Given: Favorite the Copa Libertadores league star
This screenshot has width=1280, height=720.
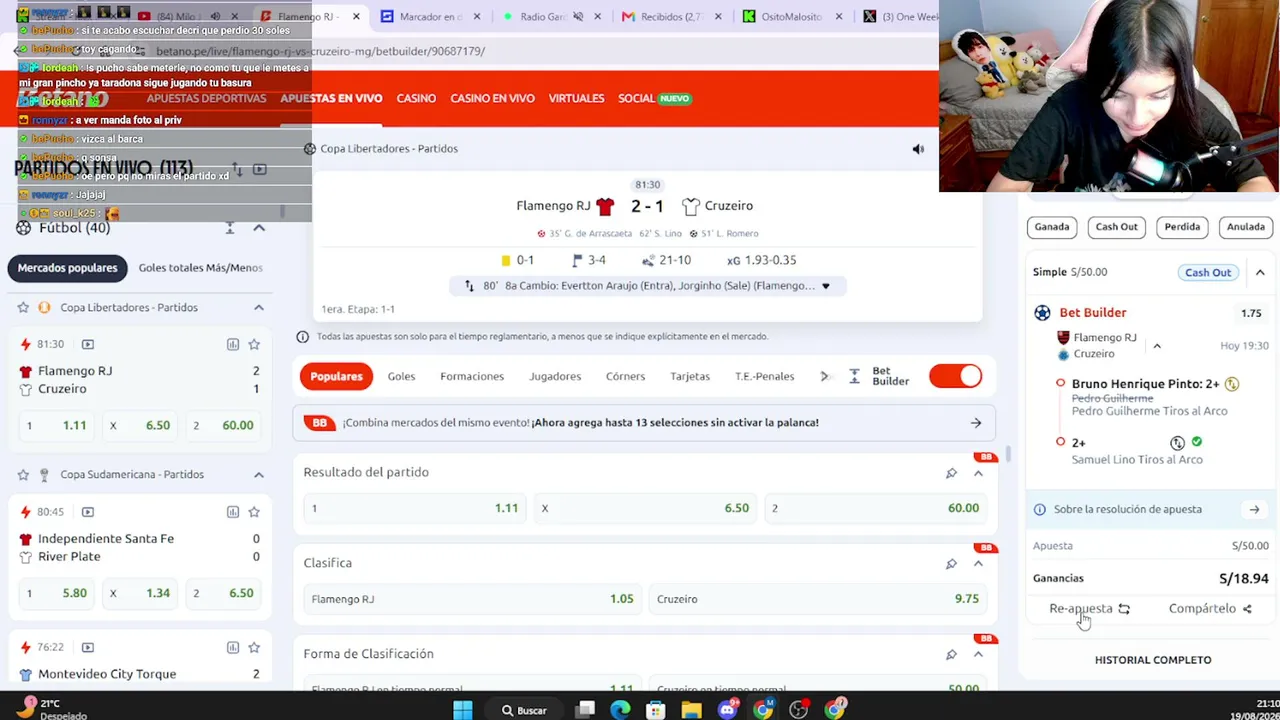Looking at the screenshot, I should coord(23,307).
